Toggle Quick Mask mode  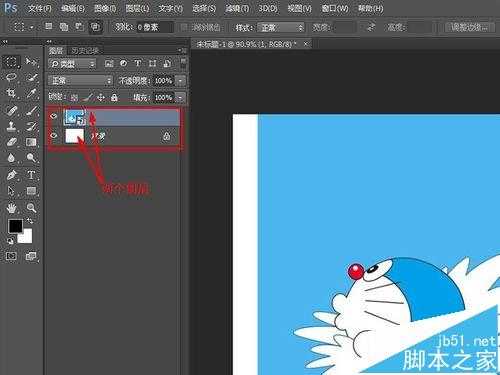[11, 256]
